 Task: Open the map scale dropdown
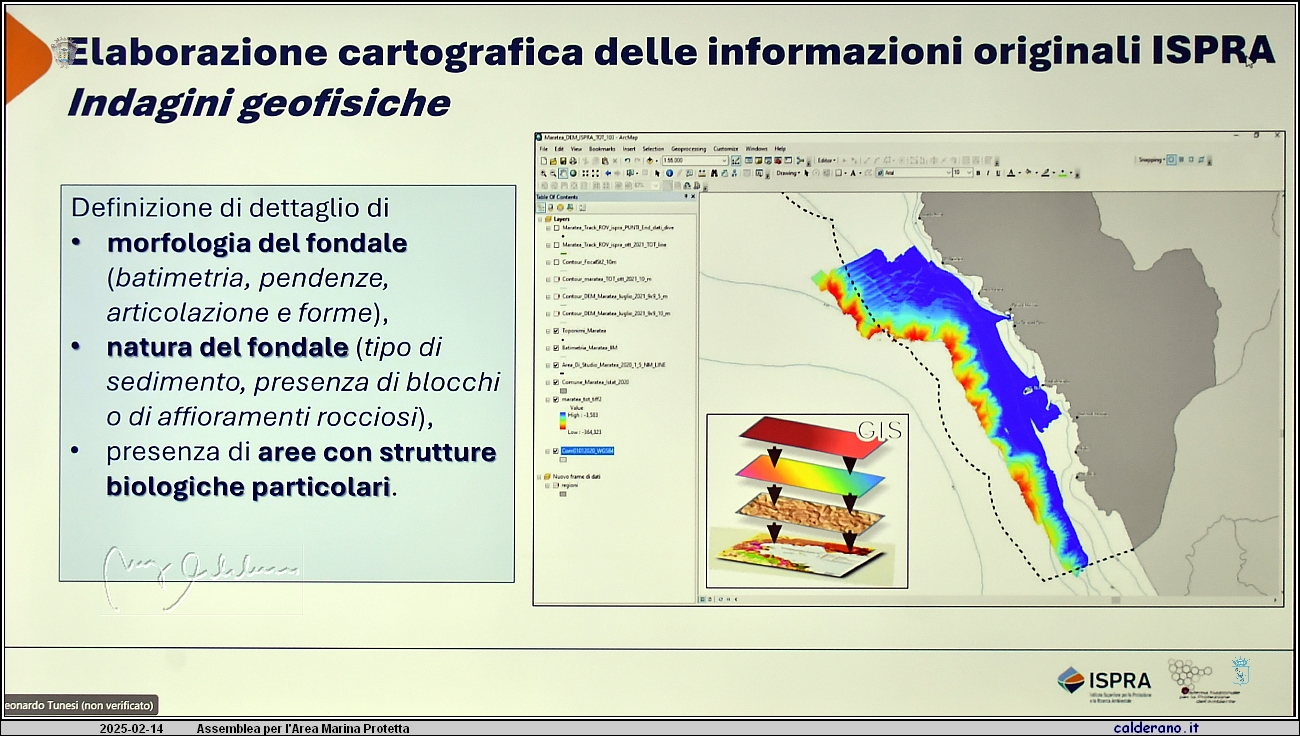click(724, 160)
